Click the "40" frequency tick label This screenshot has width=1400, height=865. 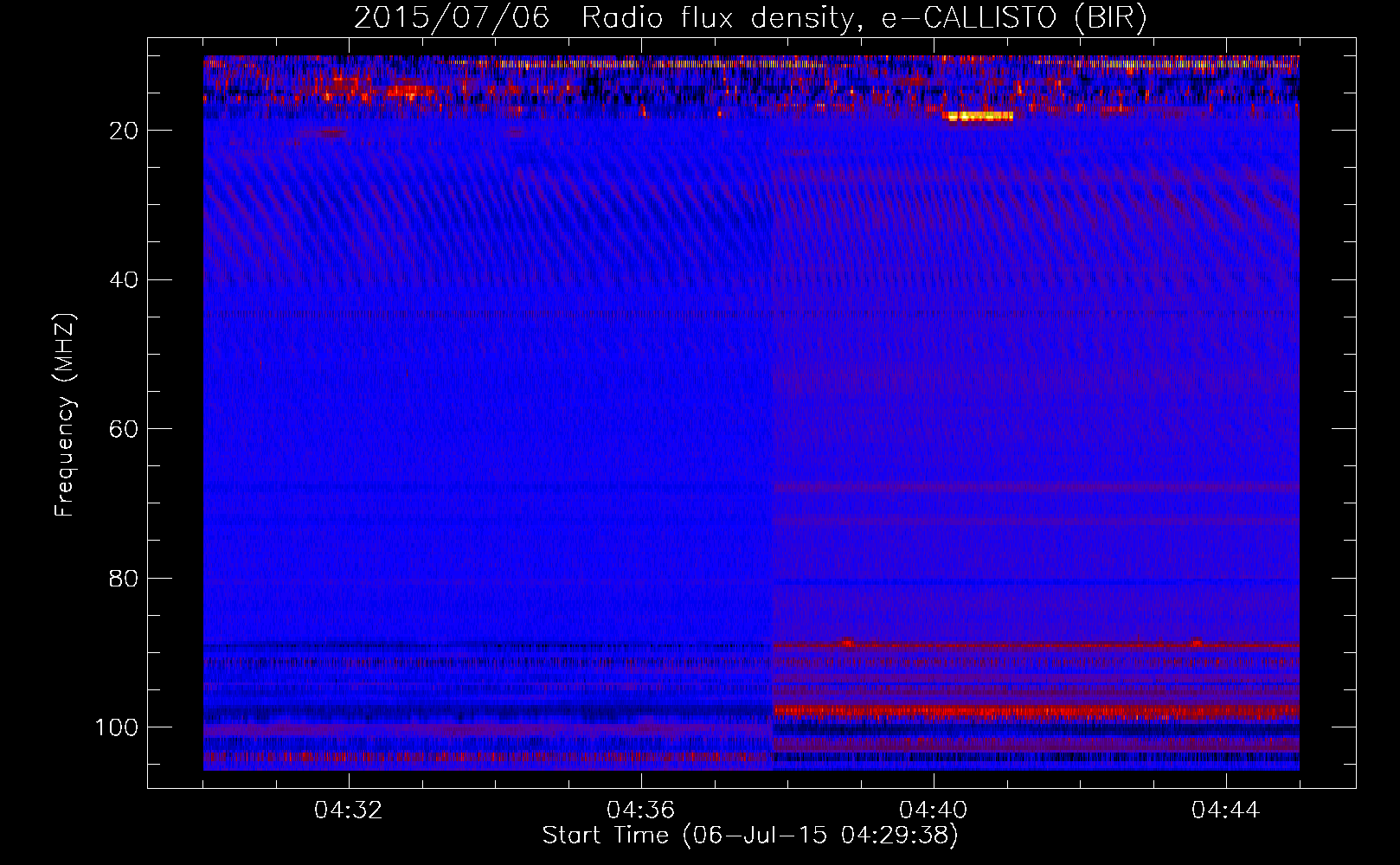125,280
